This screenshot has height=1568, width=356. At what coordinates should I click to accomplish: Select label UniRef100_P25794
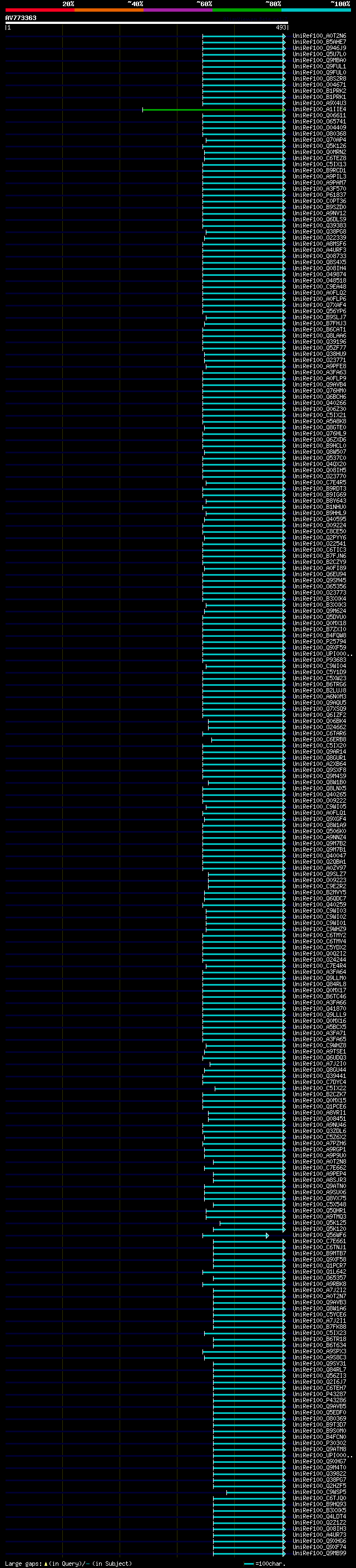pyautogui.click(x=319, y=641)
